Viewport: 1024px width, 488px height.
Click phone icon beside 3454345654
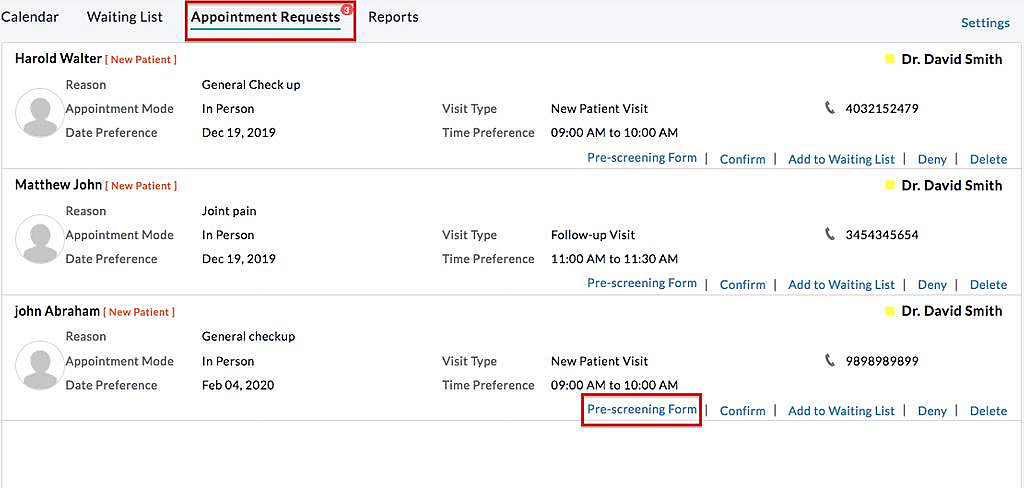(x=830, y=234)
